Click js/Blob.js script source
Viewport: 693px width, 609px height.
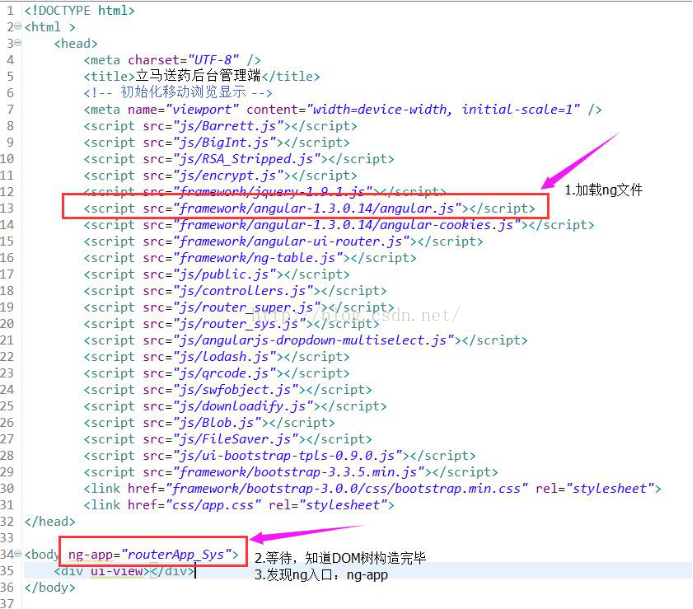pyautogui.click(x=217, y=422)
